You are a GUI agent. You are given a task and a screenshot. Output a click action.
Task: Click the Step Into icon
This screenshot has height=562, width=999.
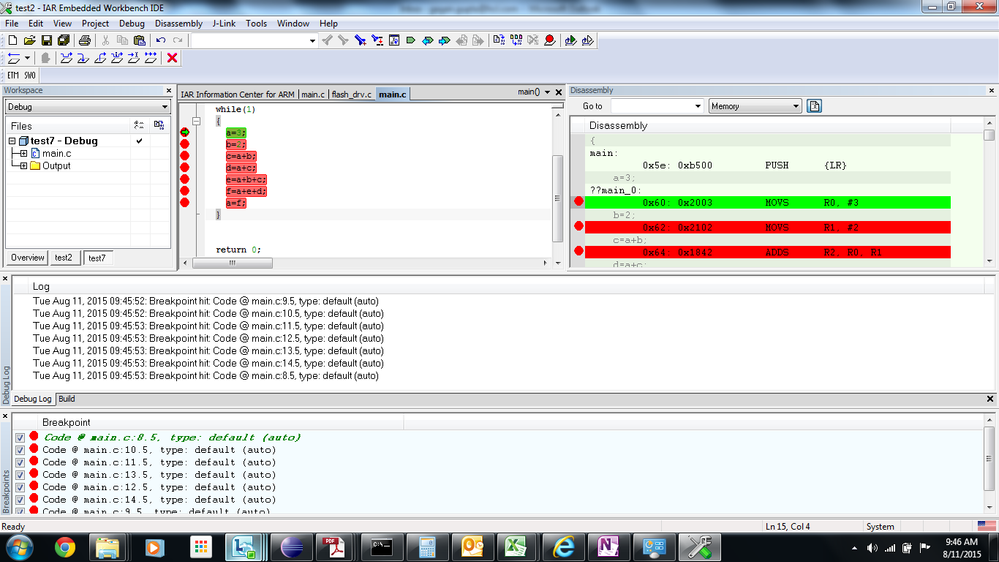[x=83, y=58]
